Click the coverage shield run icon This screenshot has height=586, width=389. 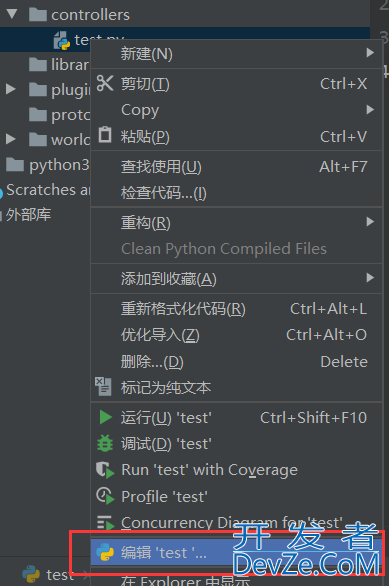[105, 470]
